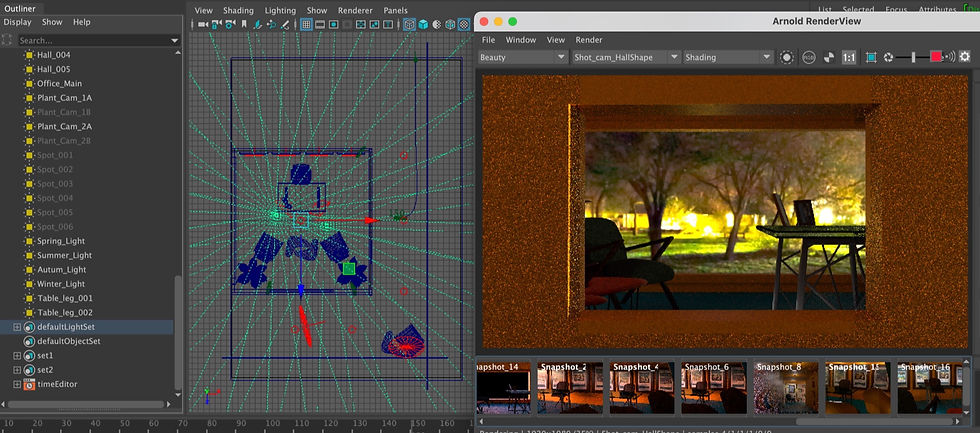Open the Outliner Help menu
Screen dimensions: 980x433
tap(82, 22)
